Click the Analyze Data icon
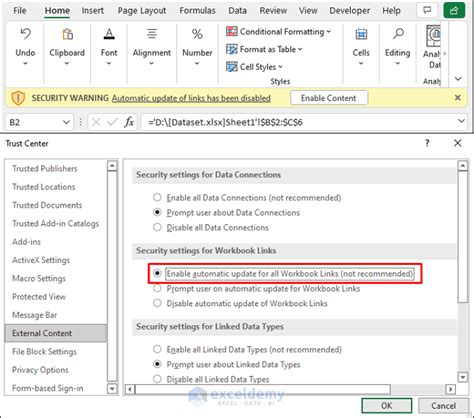 click(x=433, y=36)
